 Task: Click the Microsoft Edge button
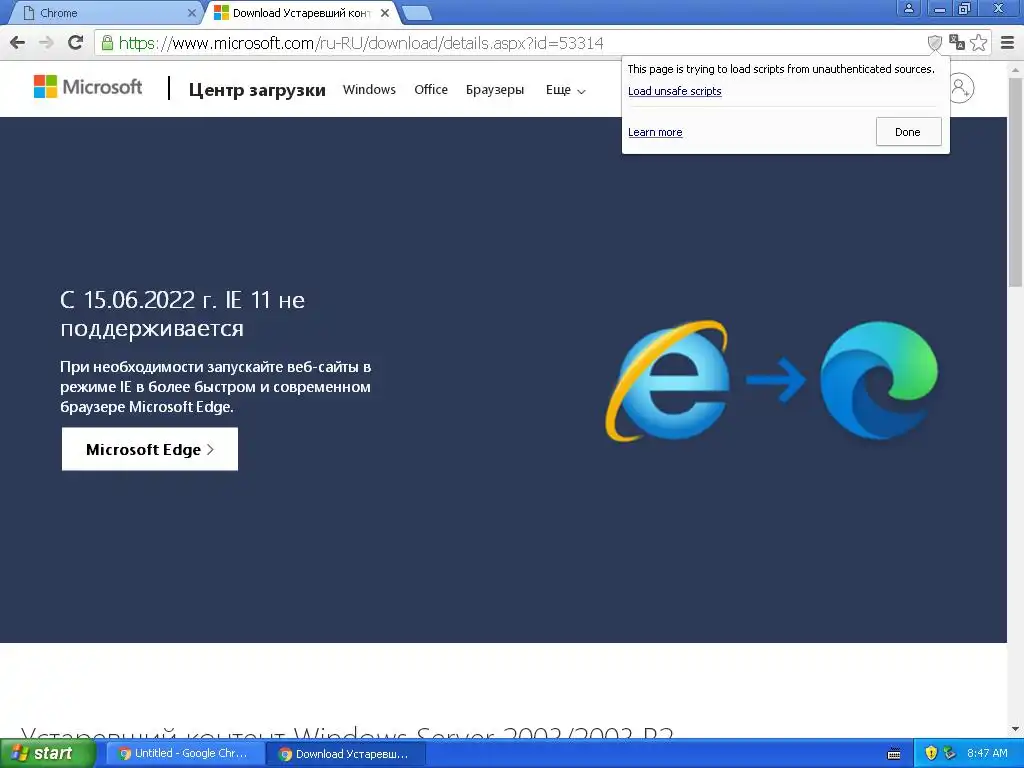pyautogui.click(x=150, y=449)
